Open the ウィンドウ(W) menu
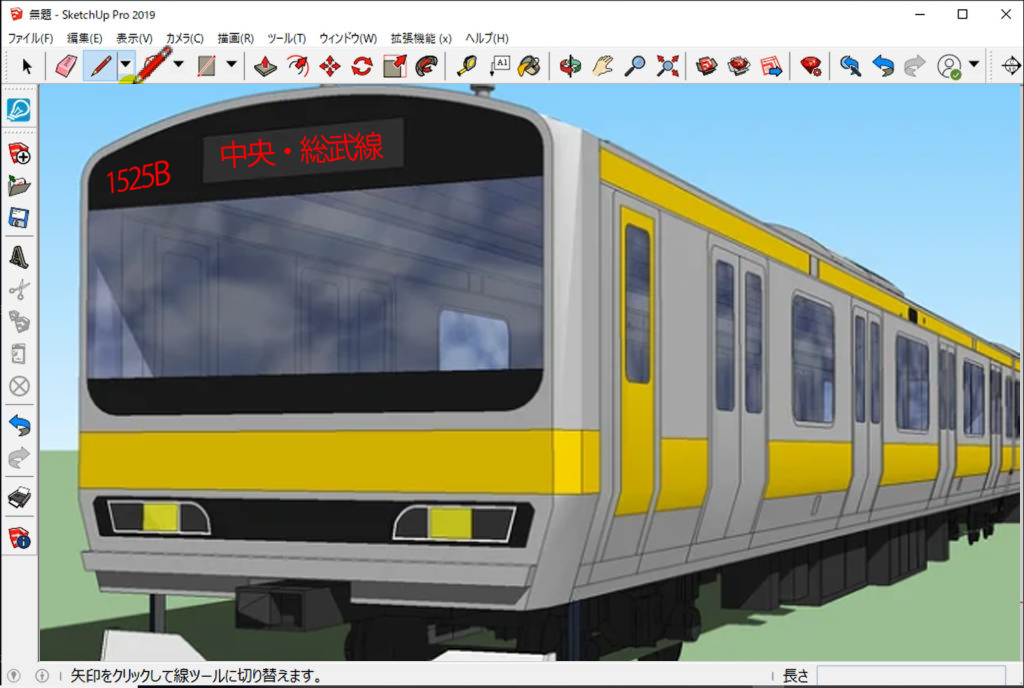This screenshot has height=688, width=1024. [x=348, y=39]
